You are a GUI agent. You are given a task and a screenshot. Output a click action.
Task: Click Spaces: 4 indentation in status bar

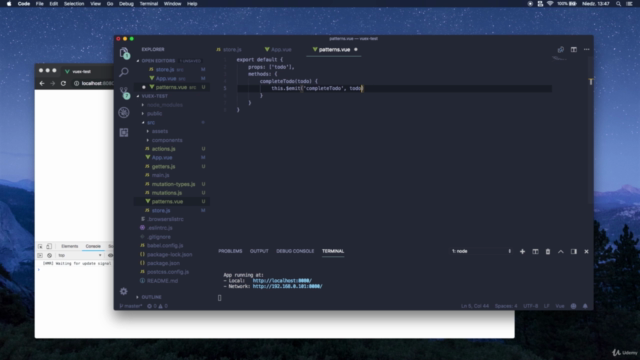pos(506,306)
